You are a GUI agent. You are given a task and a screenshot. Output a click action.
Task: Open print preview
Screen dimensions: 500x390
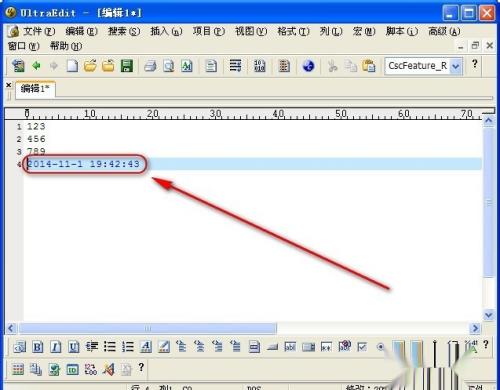coord(169,66)
